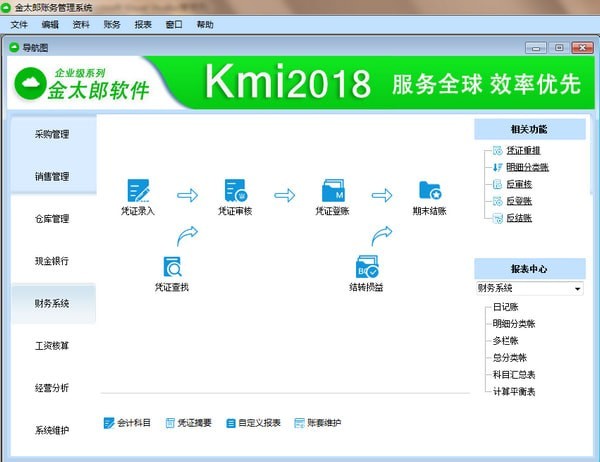Open the 凭证审核 voucher audit icon
600x462 pixels.
236,190
